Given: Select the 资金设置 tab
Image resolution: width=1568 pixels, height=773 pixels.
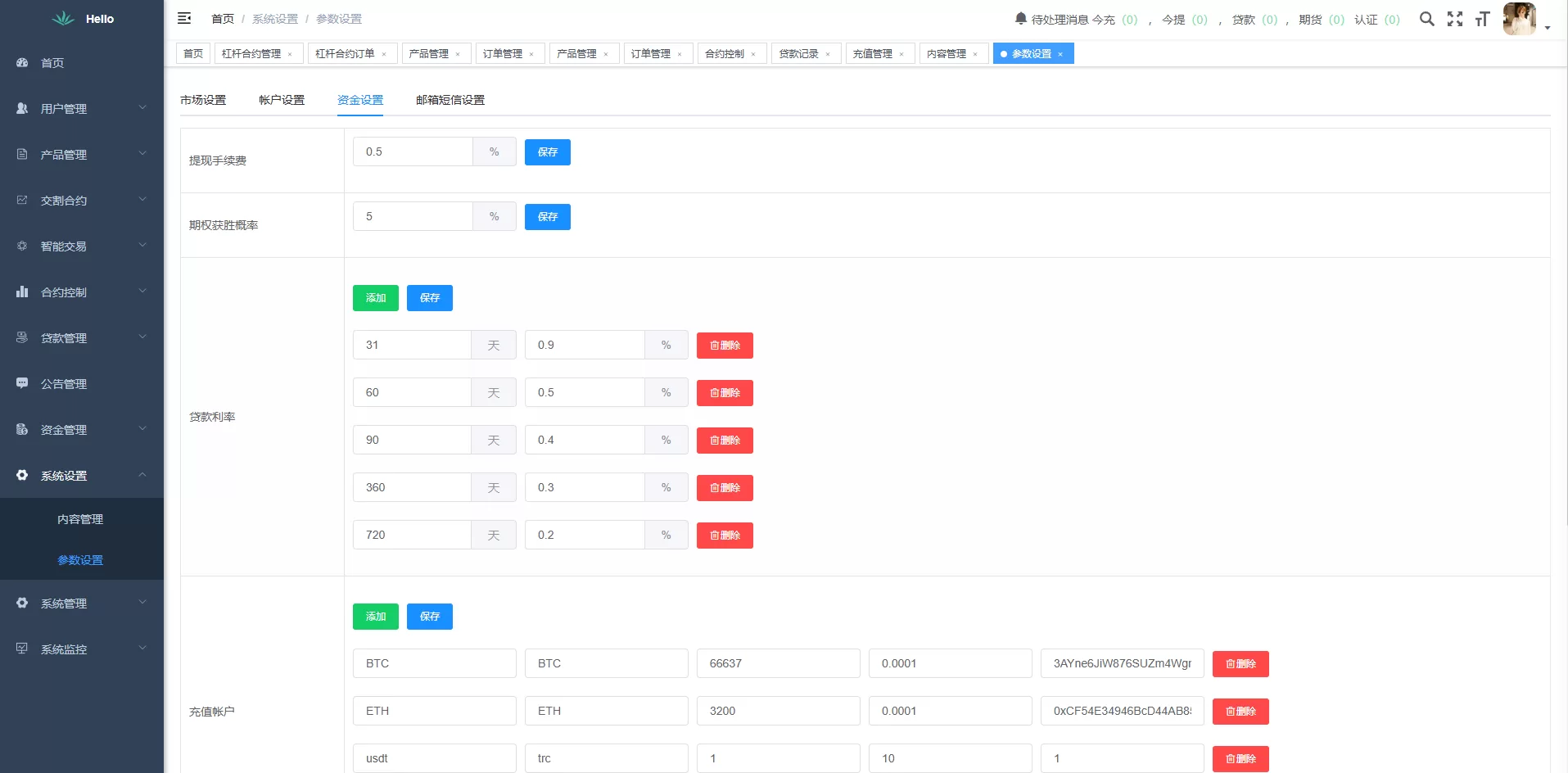Looking at the screenshot, I should (360, 100).
